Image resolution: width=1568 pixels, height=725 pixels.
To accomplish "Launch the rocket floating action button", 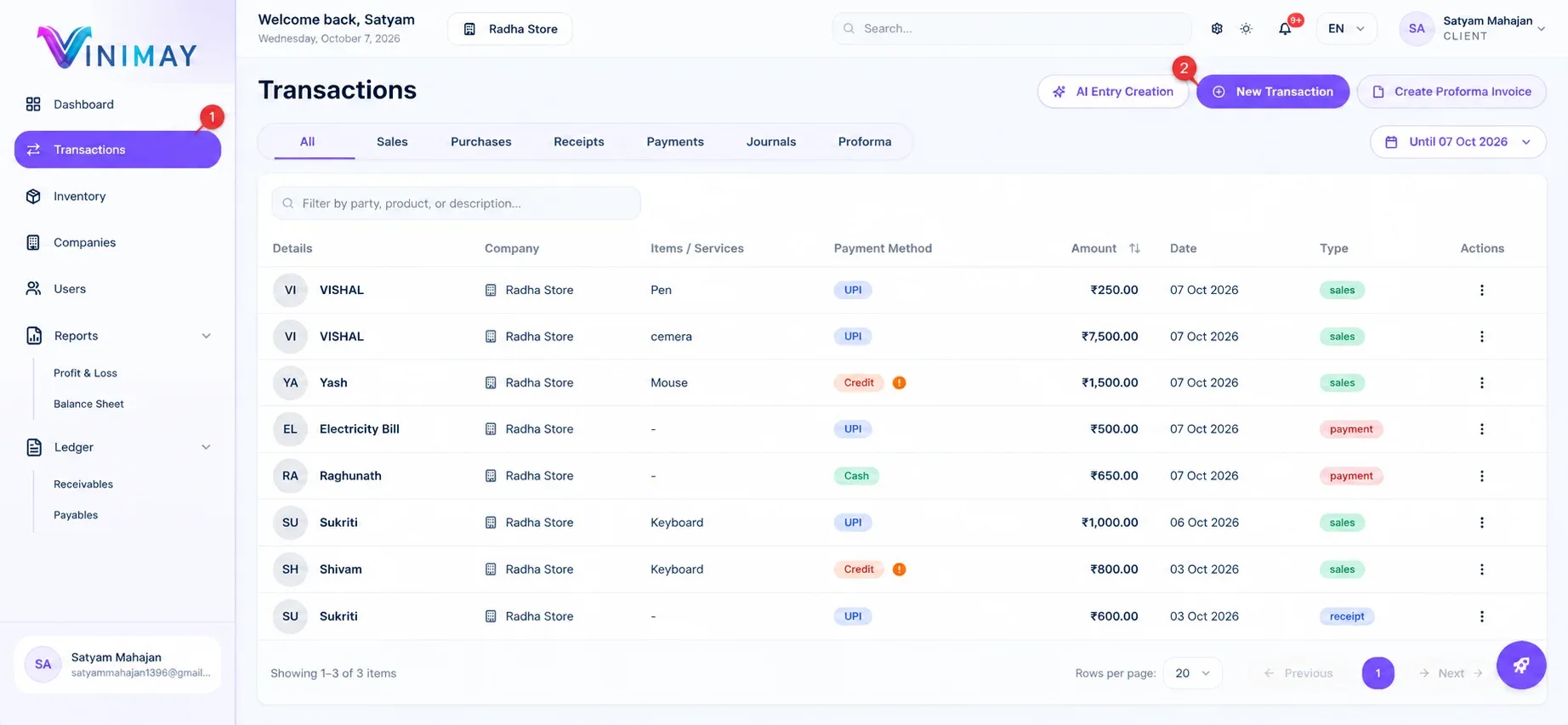I will (x=1521, y=666).
